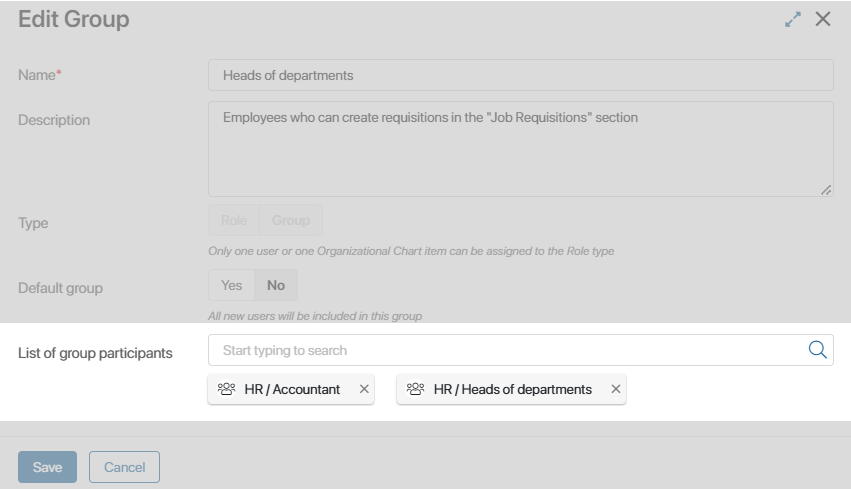Select the Role type option
851x489 pixels.
[x=234, y=220]
